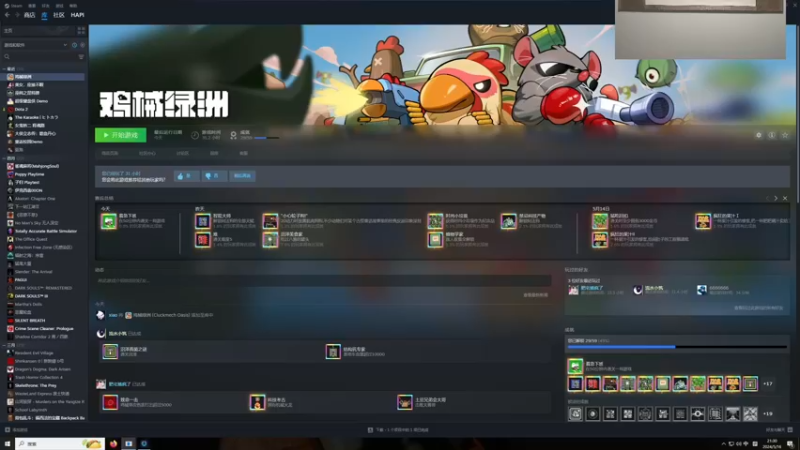This screenshot has height=450, width=800.
Task: Open the 商店 store tab
Action: click(x=30, y=15)
